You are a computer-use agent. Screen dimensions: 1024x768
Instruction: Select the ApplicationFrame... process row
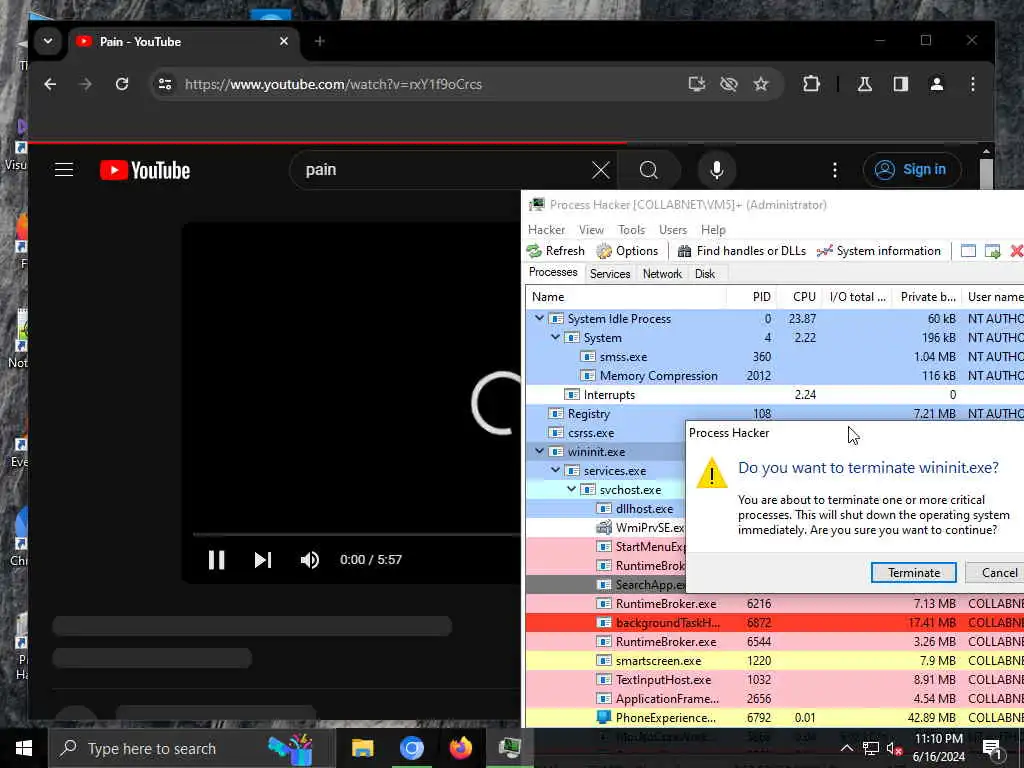tap(775, 698)
